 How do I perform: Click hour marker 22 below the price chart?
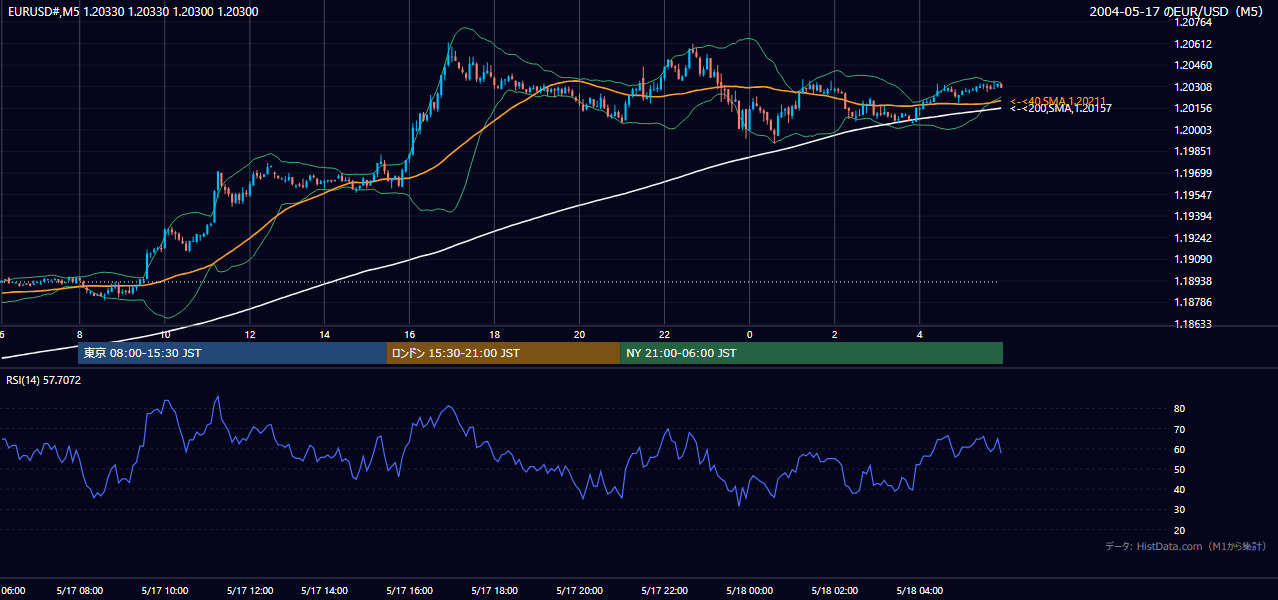tap(664, 334)
